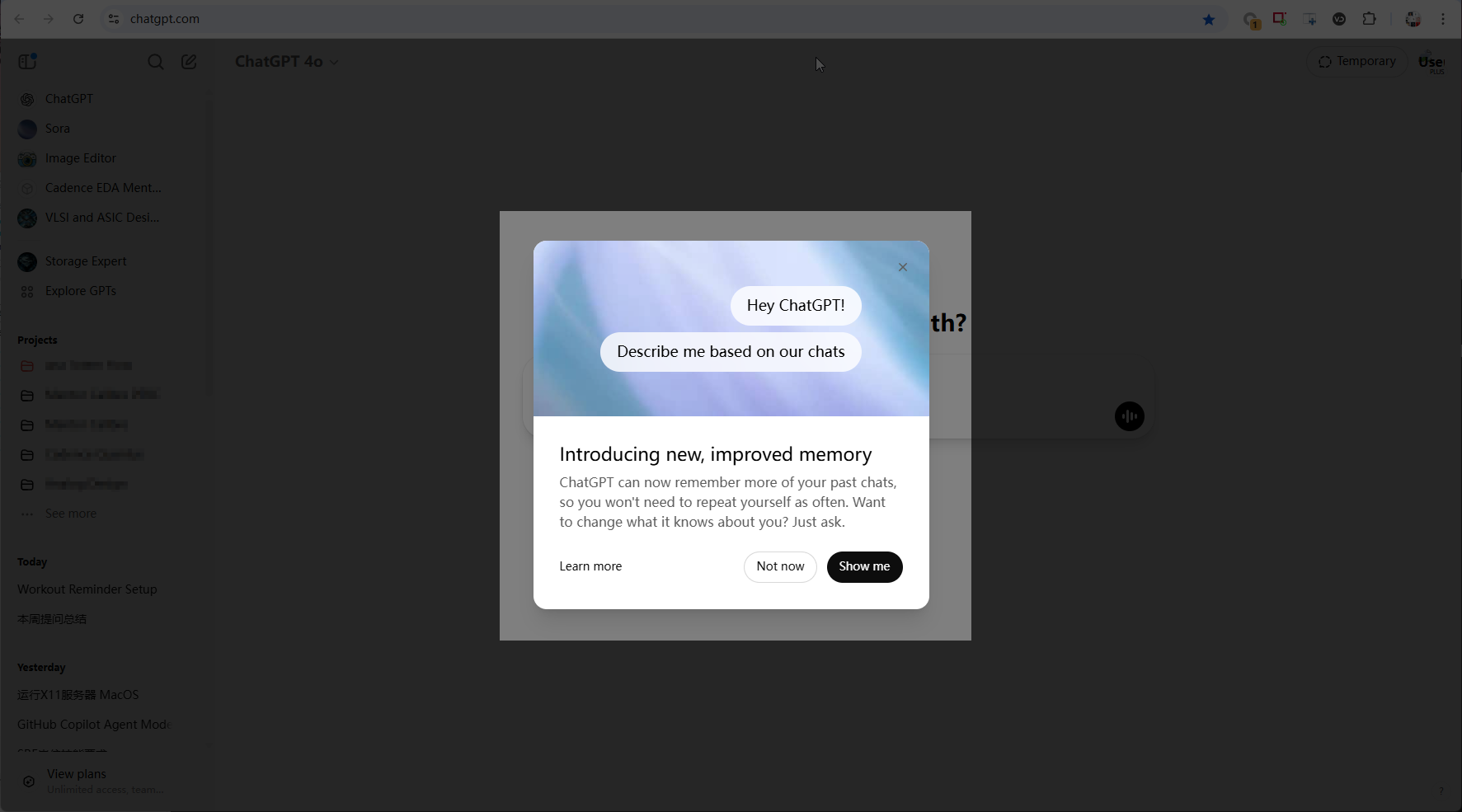Start voice mode with waveform button
This screenshot has height=812, width=1462.
click(1130, 416)
